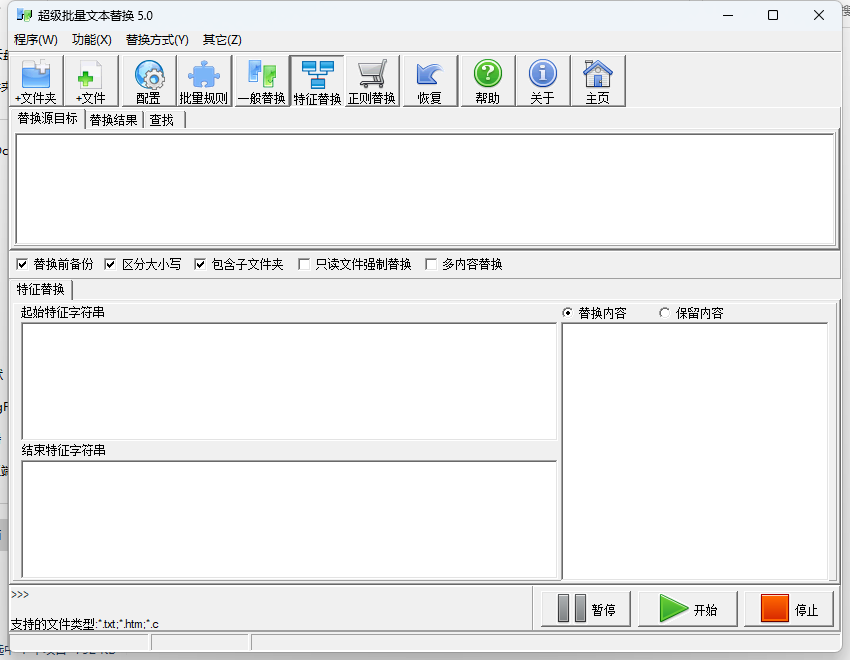The image size is (850, 660).
Task: Click the 支持的文件类型 status text
Action: click(85, 624)
